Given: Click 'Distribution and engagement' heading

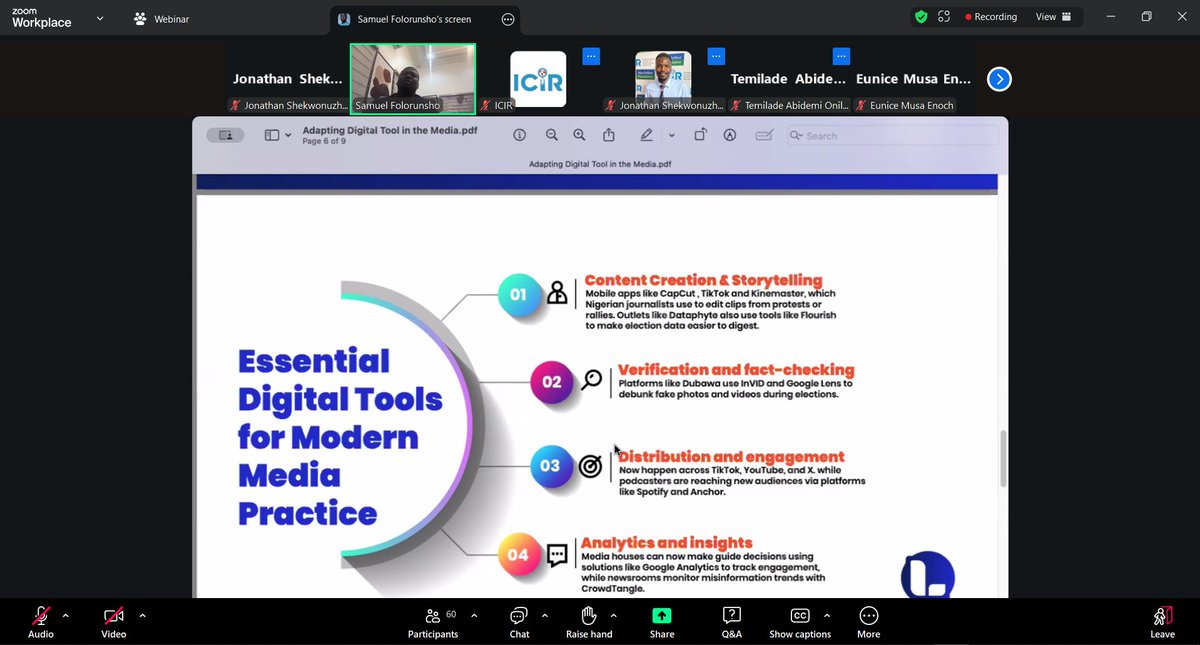Looking at the screenshot, I should tap(731, 457).
